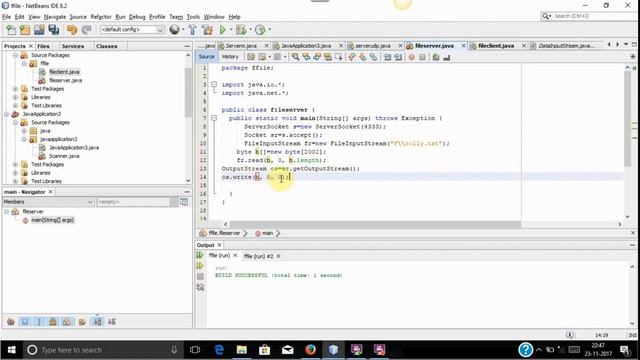Select fileclient.java in the Projects tree
The image size is (640, 360).
[x=64, y=72]
